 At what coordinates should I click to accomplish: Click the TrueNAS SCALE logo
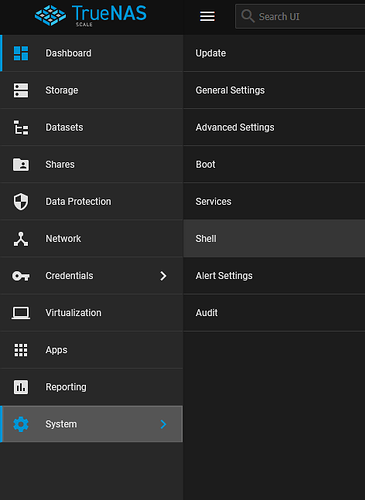coord(90,15)
